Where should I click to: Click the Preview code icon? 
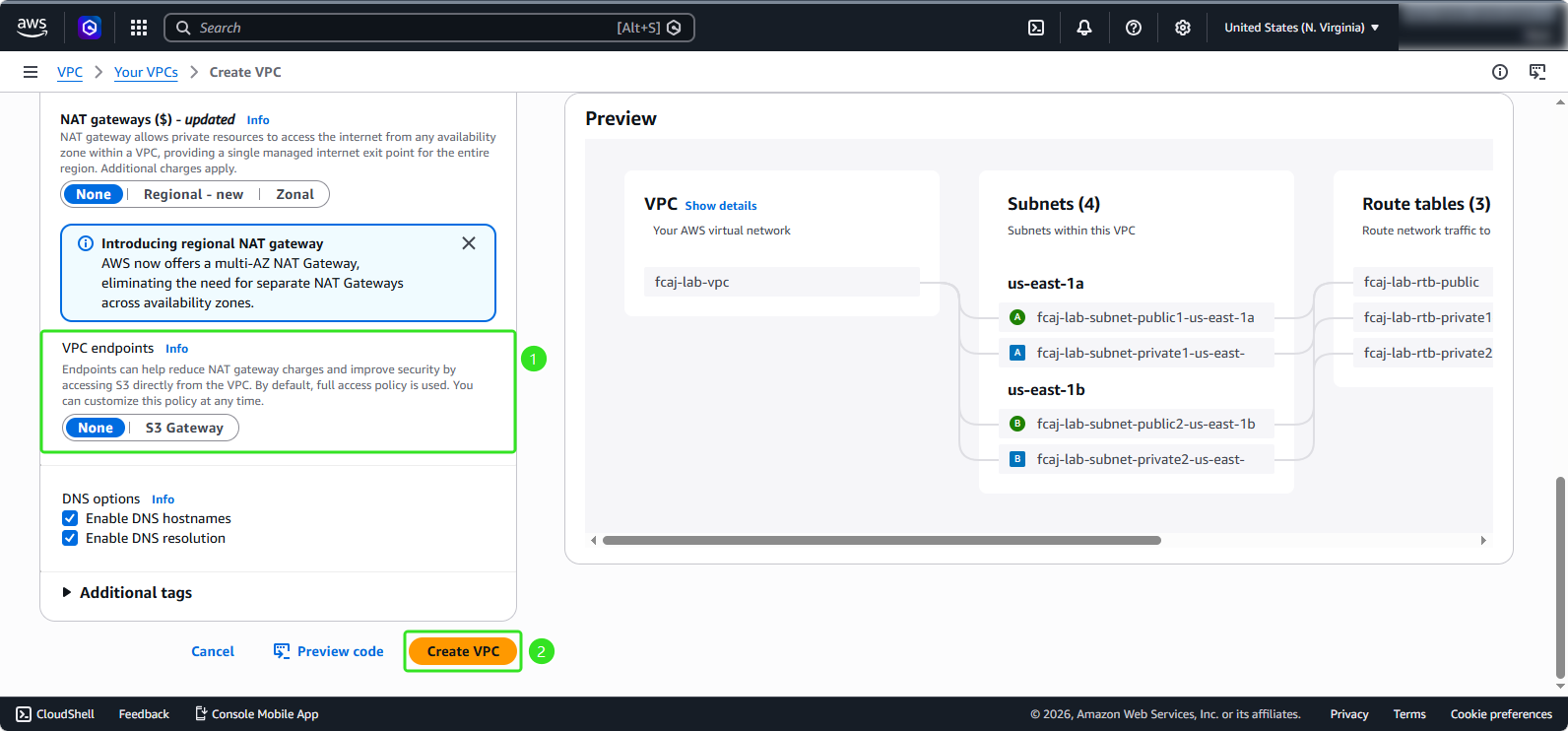click(x=282, y=651)
